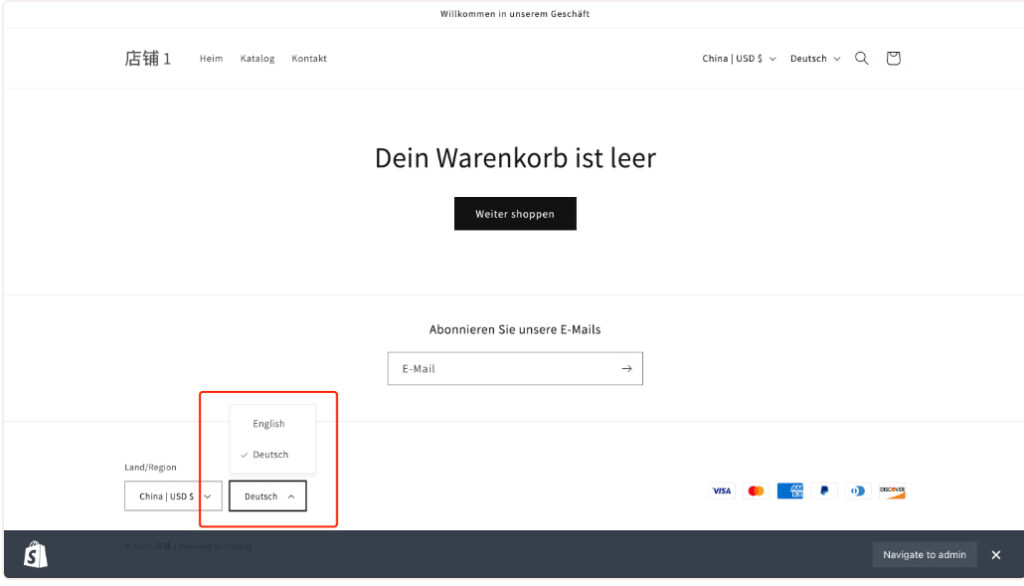The height and width of the screenshot is (586, 1024).
Task: Click the Diners Club payment icon
Action: tap(858, 491)
